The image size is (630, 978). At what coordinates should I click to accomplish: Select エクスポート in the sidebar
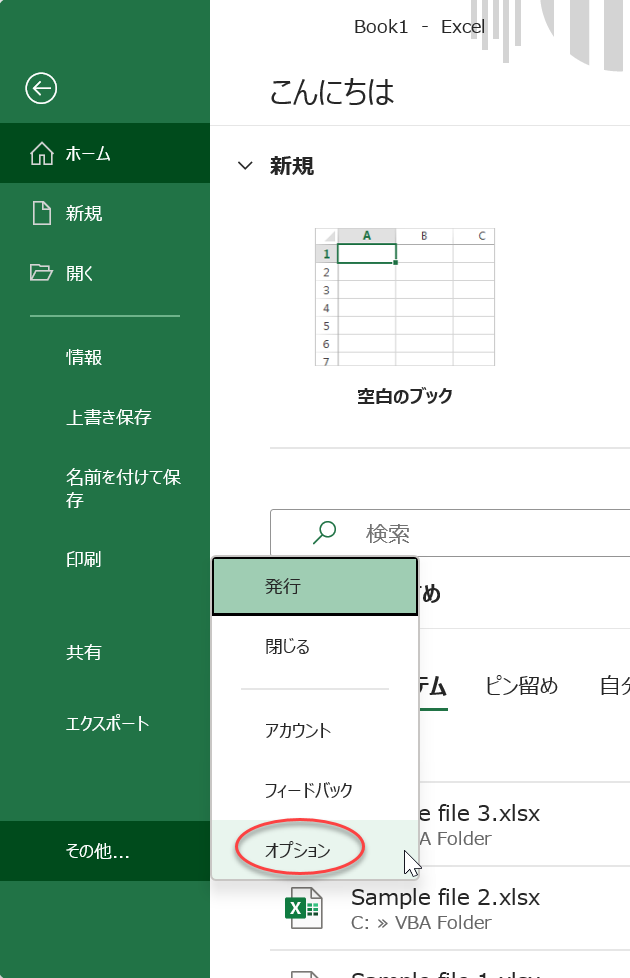tap(105, 724)
